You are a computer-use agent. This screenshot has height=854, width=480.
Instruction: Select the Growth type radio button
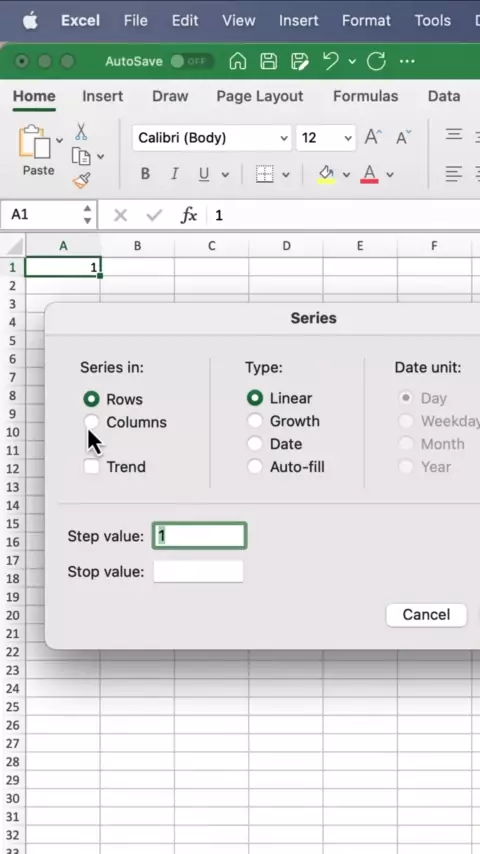(x=254, y=421)
